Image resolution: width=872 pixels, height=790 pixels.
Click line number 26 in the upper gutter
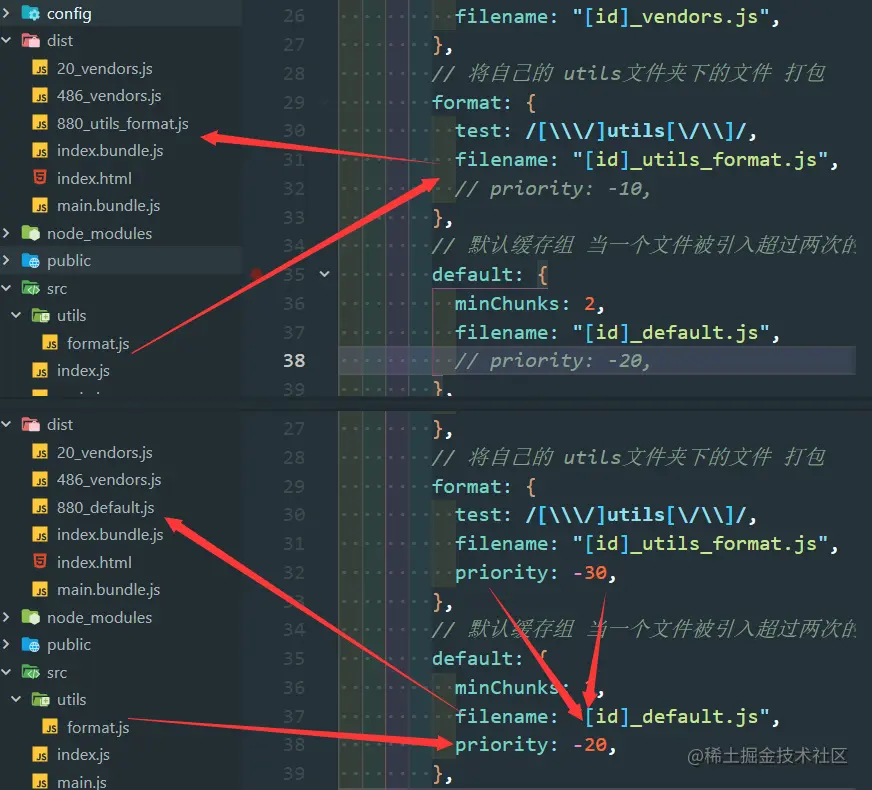pyautogui.click(x=294, y=16)
